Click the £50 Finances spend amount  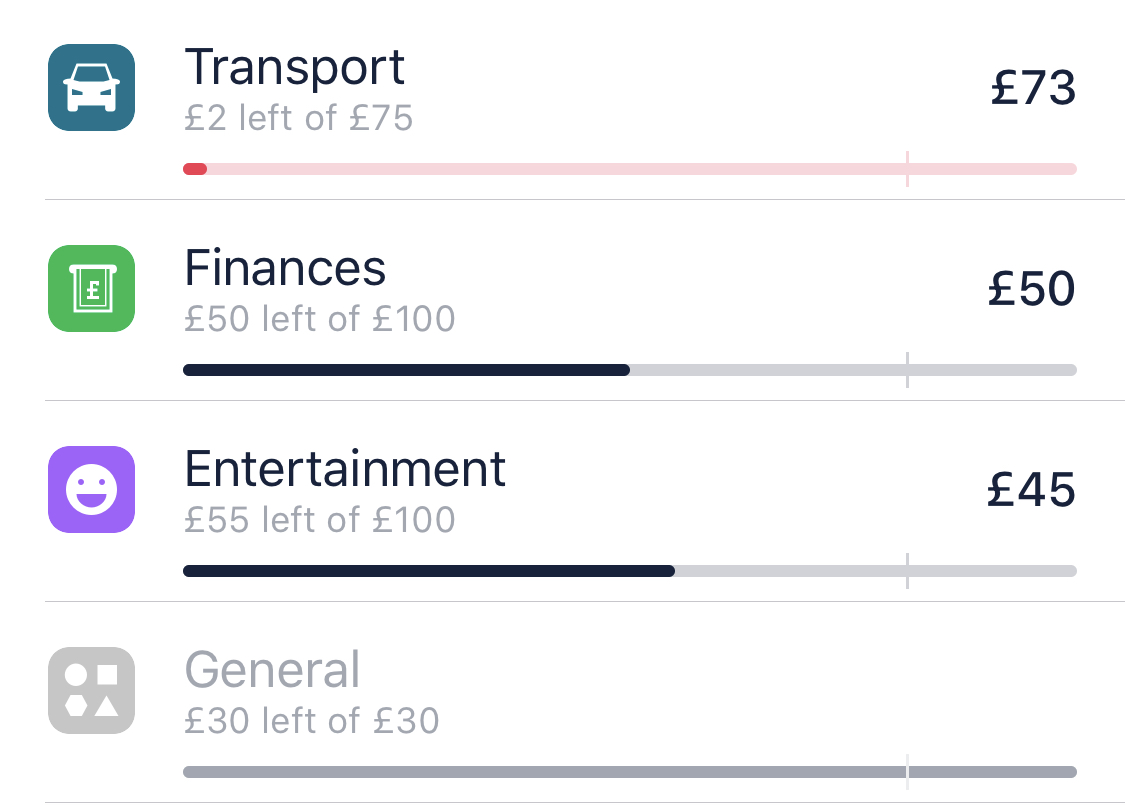1031,289
